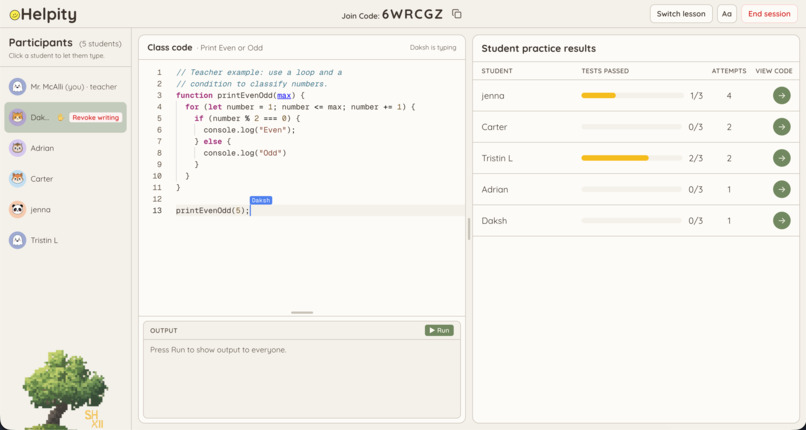Click jenna's 1/3 tests score

click(x=697, y=96)
